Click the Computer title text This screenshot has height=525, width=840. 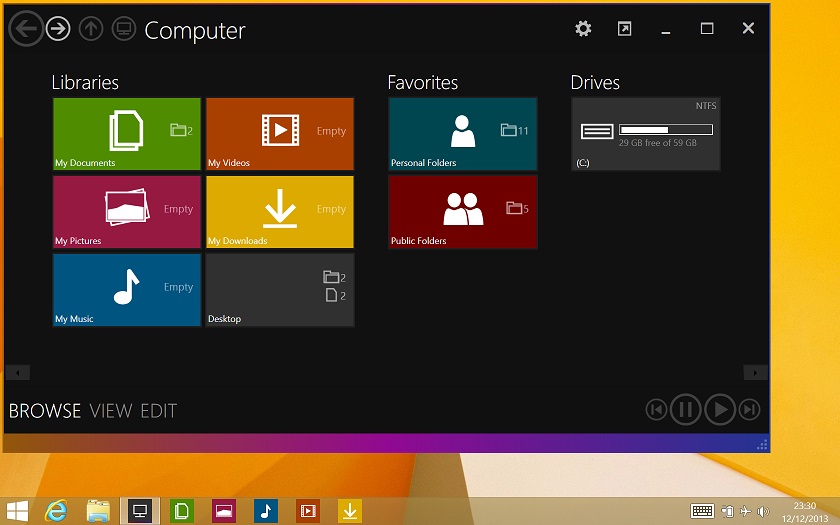pos(194,31)
